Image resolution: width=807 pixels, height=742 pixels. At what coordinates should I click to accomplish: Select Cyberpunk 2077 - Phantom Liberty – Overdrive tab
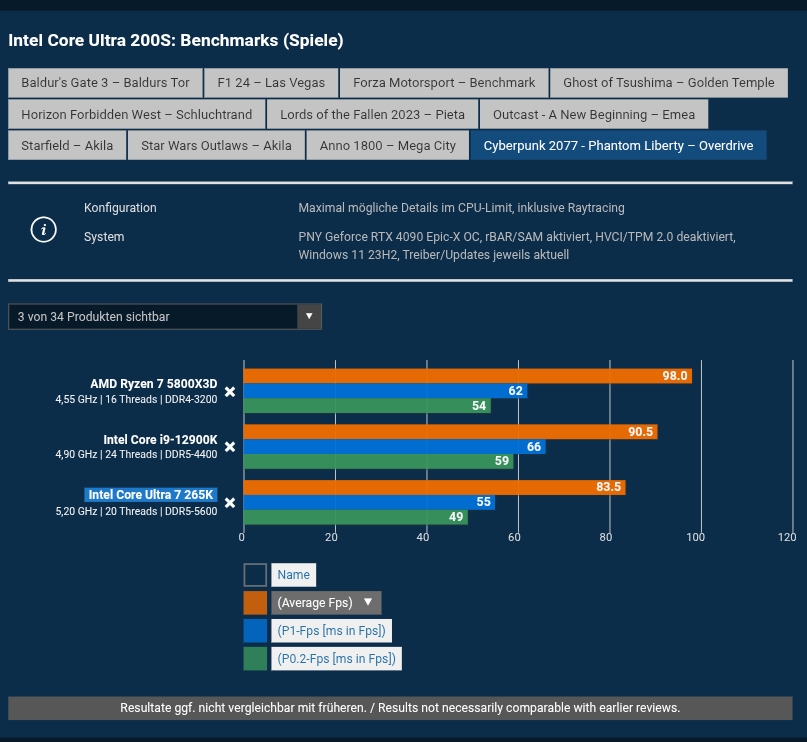click(x=618, y=146)
